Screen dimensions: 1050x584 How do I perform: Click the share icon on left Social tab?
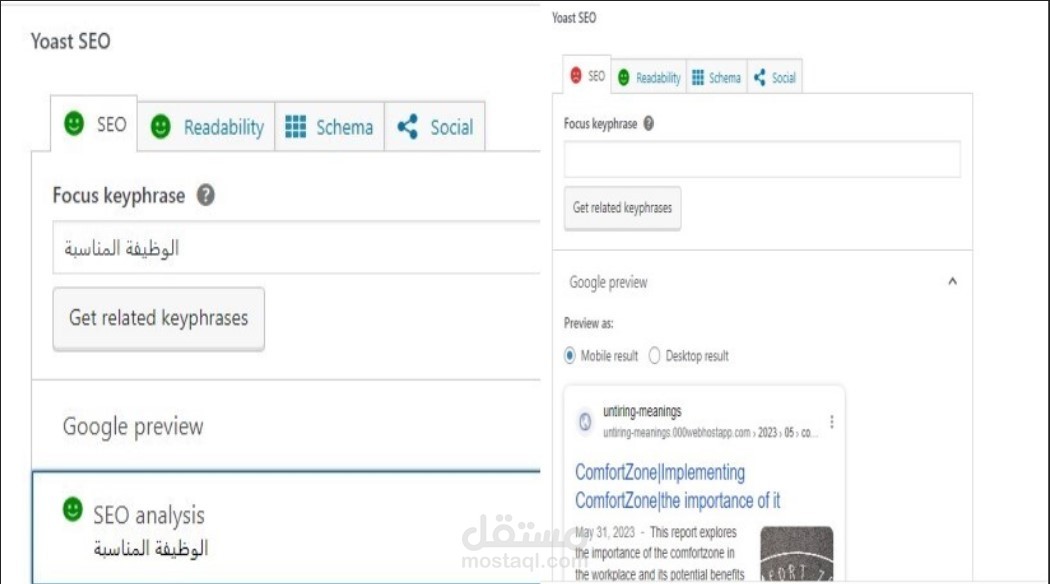pyautogui.click(x=407, y=127)
